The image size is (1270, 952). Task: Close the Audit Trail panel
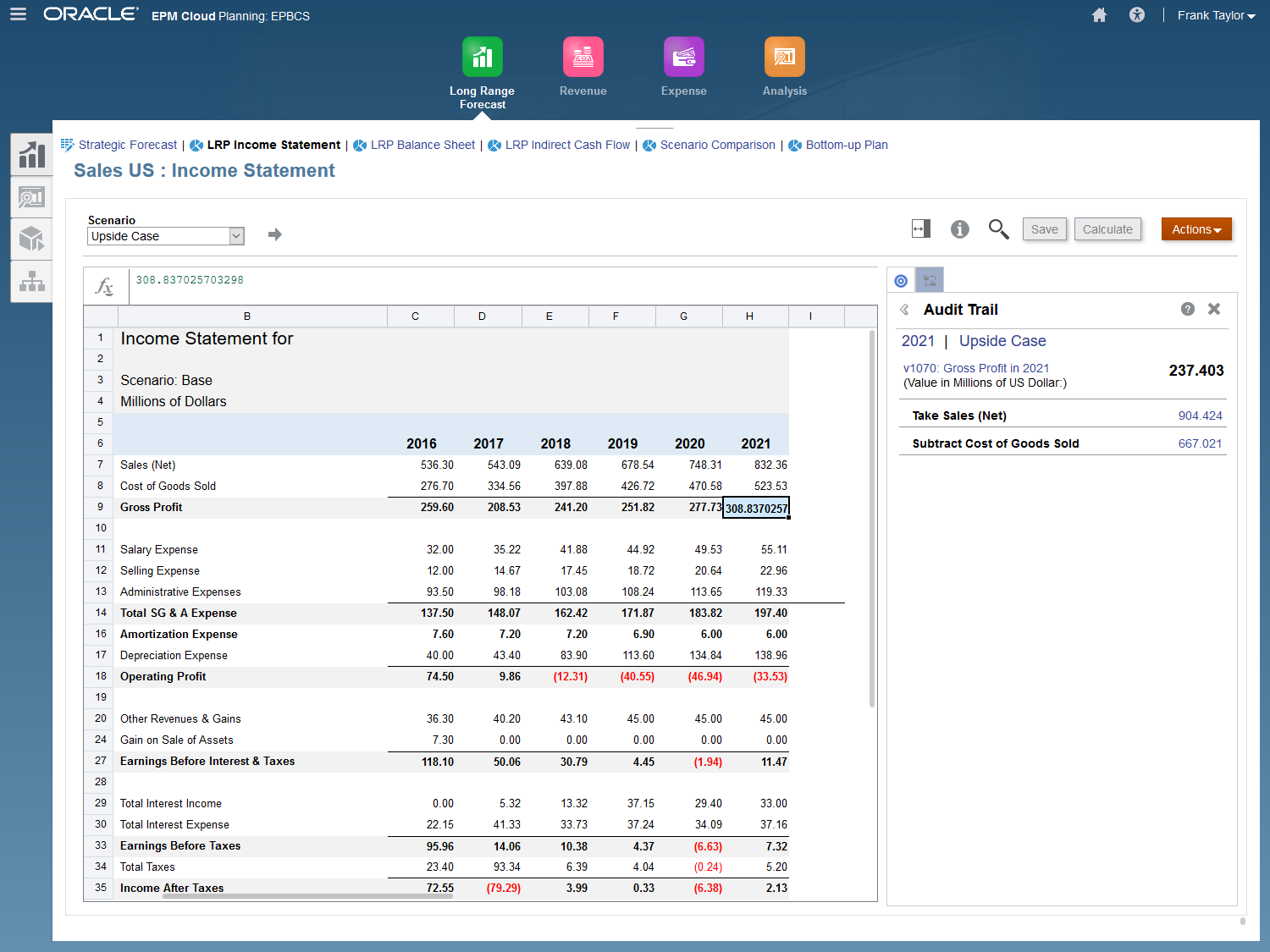tap(1213, 309)
